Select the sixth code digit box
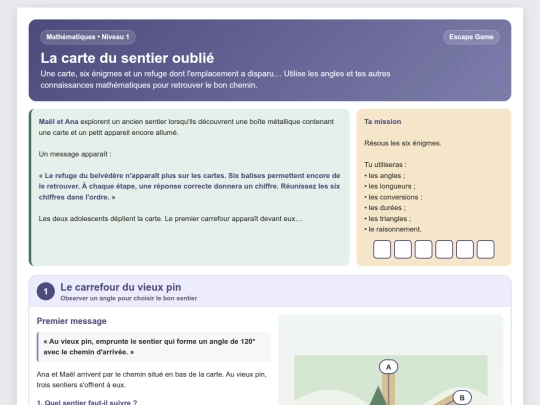This screenshot has height=405, width=540. (x=486, y=249)
